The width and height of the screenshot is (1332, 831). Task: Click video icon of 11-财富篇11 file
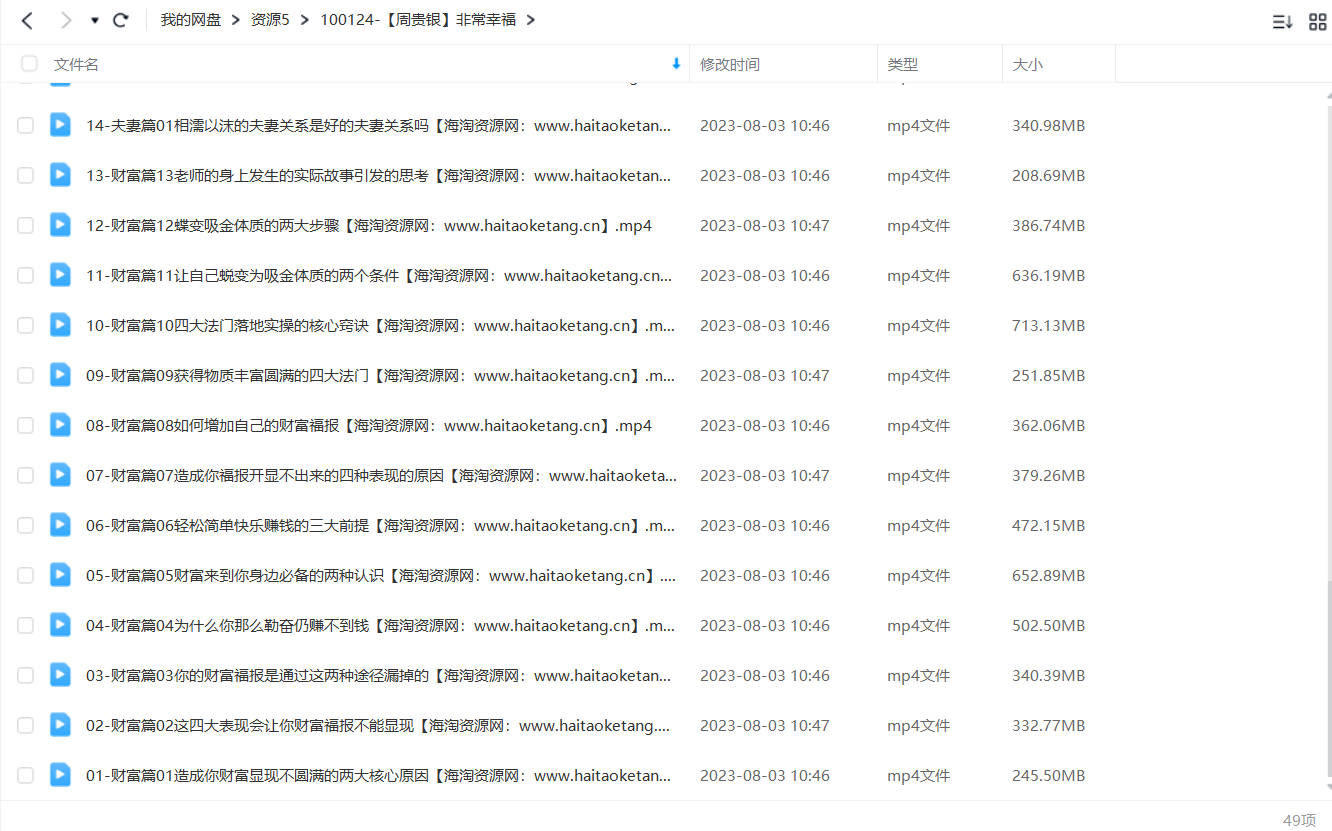click(61, 274)
